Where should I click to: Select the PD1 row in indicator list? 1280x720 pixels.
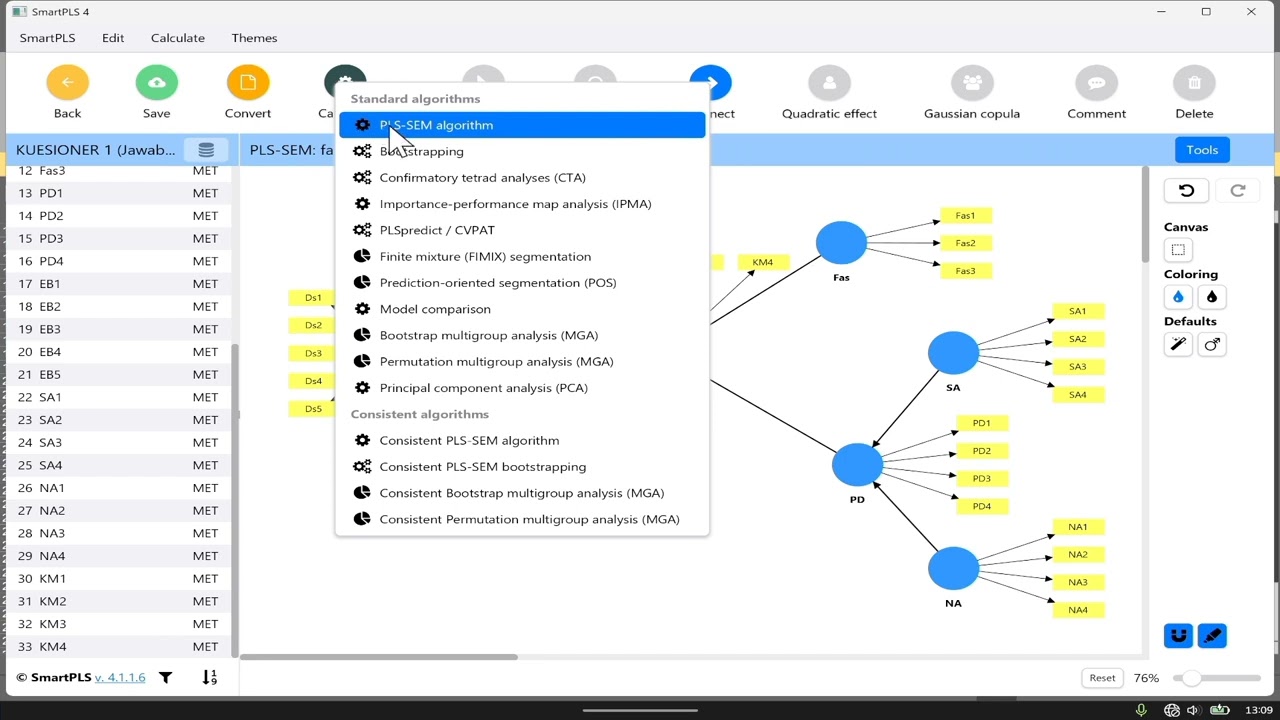(x=118, y=193)
